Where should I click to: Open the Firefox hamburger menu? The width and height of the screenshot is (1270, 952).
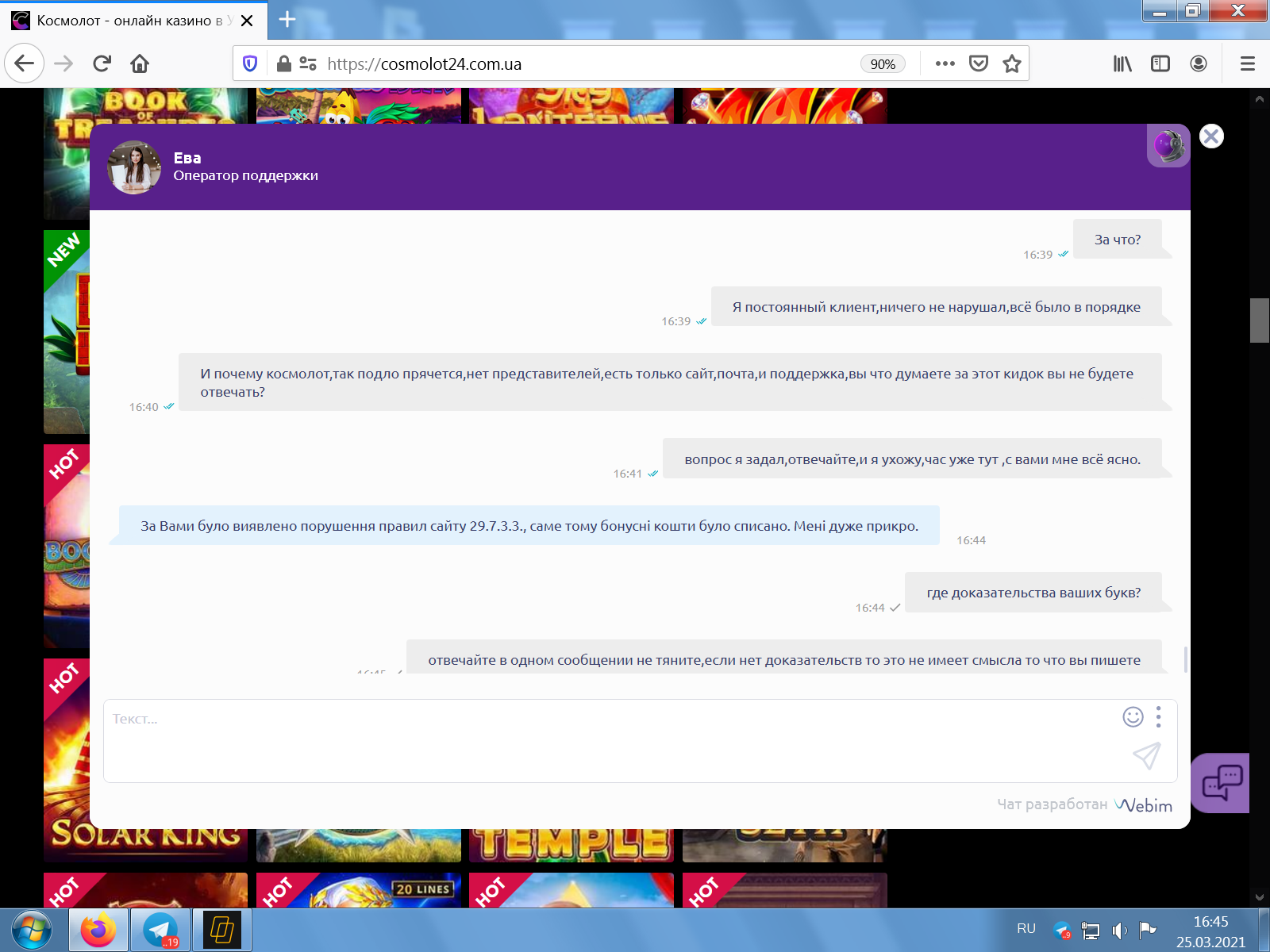pos(1248,63)
